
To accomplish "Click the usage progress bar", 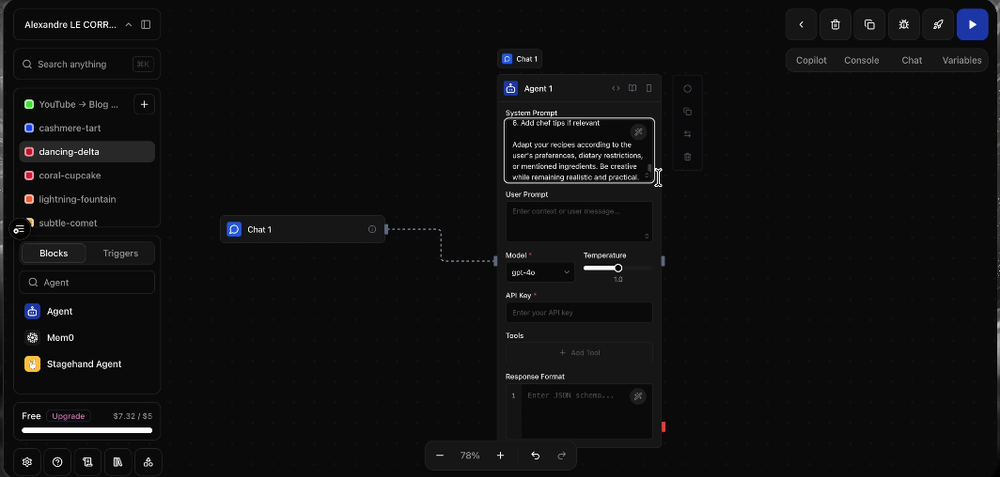I will pos(87,430).
